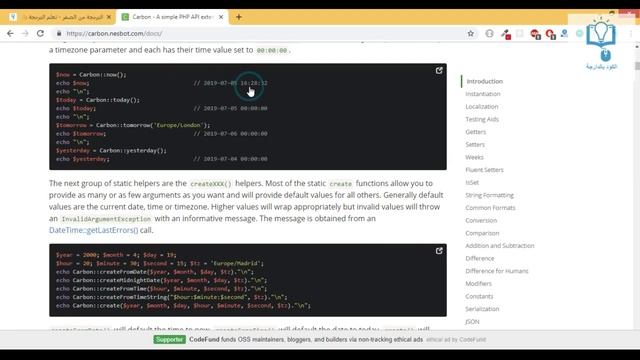The height and width of the screenshot is (360, 640).
Task: Click the page's vertical scrollbar thumb
Action: 637,66
